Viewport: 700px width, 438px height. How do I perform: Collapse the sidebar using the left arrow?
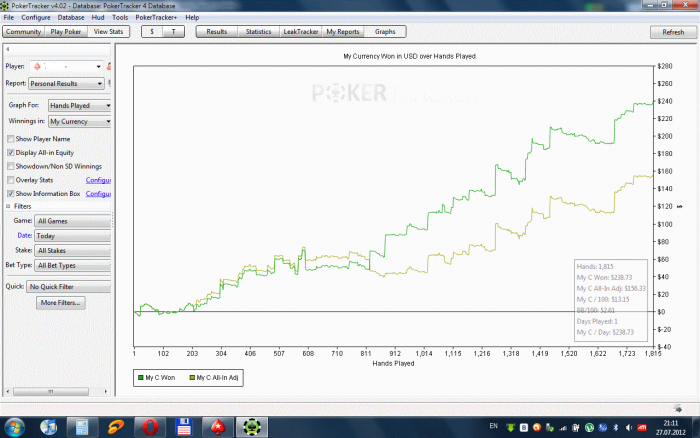(8, 49)
